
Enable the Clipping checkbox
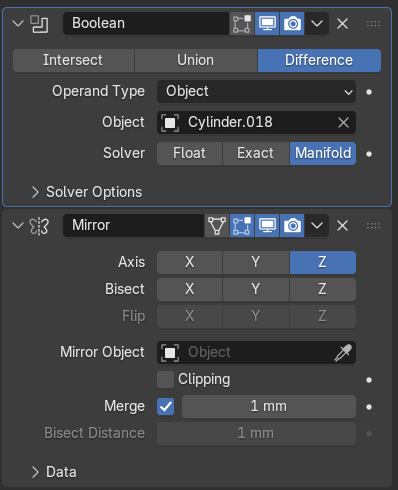pos(165,380)
